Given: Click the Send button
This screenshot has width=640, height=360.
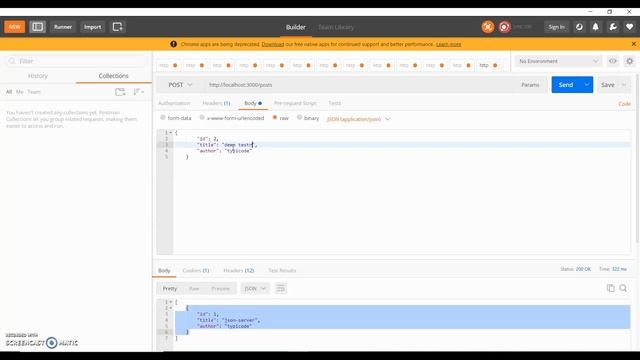Looking at the screenshot, I should tap(566, 85).
